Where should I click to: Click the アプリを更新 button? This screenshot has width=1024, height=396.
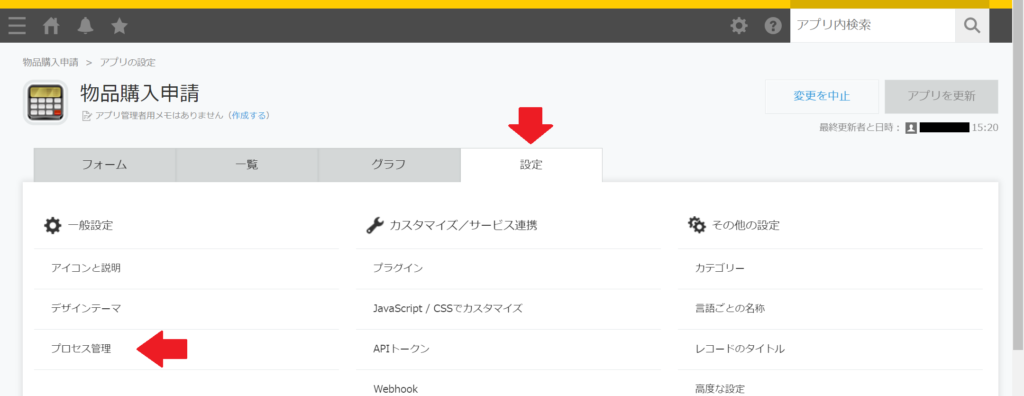pyautogui.click(x=941, y=97)
